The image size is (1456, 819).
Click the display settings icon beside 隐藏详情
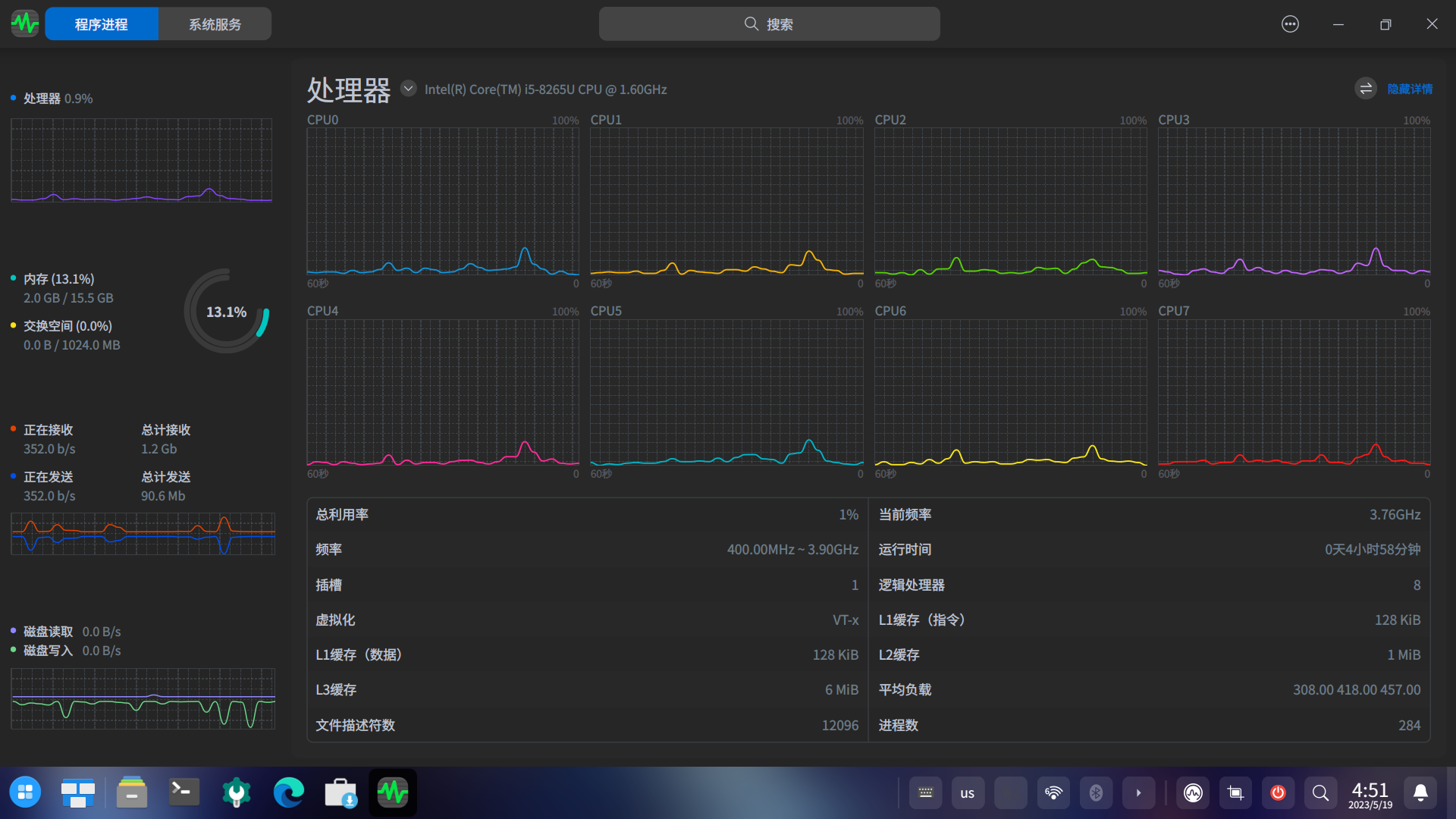coord(1365,88)
